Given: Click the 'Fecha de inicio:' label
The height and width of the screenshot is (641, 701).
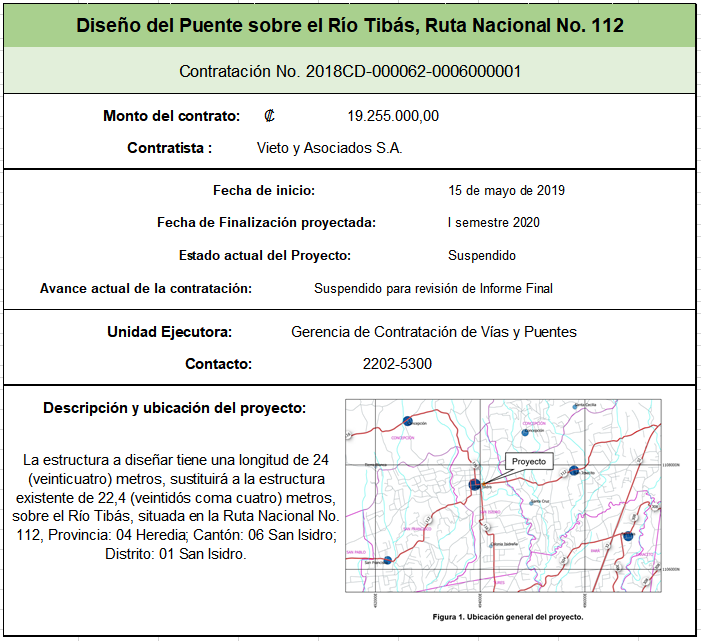Looking at the screenshot, I should [x=264, y=191].
